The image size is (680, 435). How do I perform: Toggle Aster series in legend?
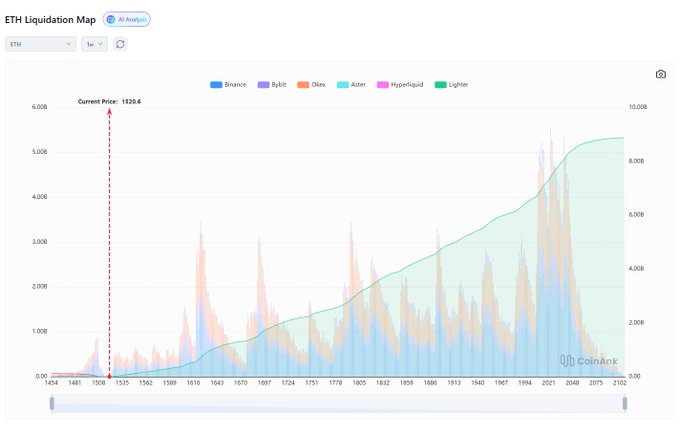pos(351,85)
